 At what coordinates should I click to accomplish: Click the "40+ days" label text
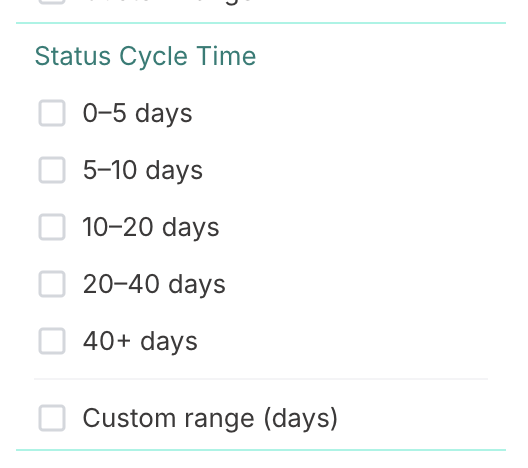(140, 341)
